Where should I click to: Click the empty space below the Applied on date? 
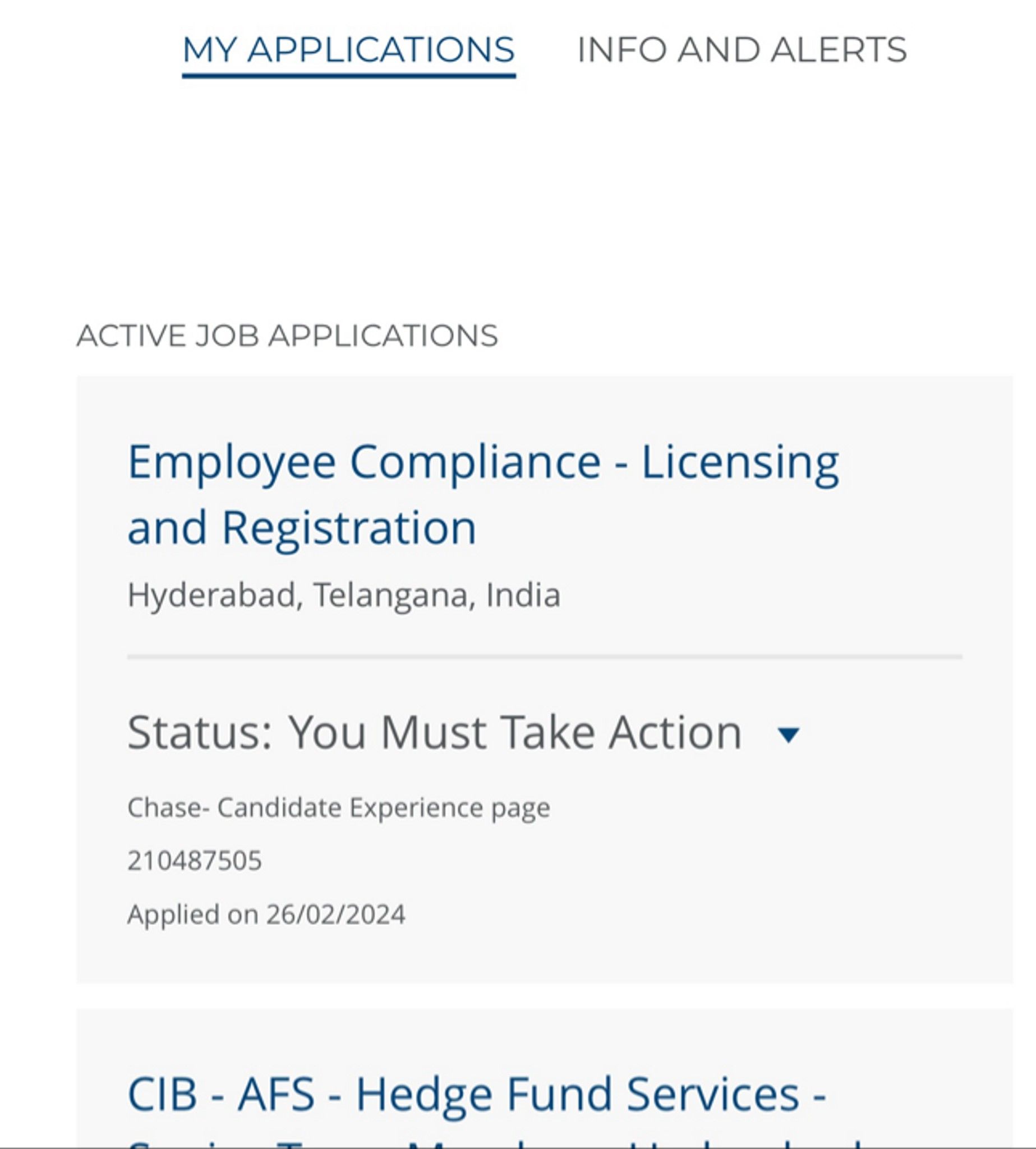click(x=544, y=957)
